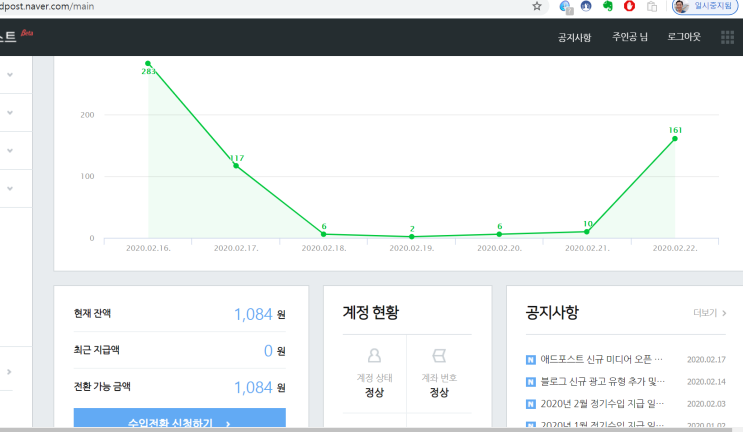Open the 주인공 님 account menu
The image size is (743, 432).
point(630,37)
